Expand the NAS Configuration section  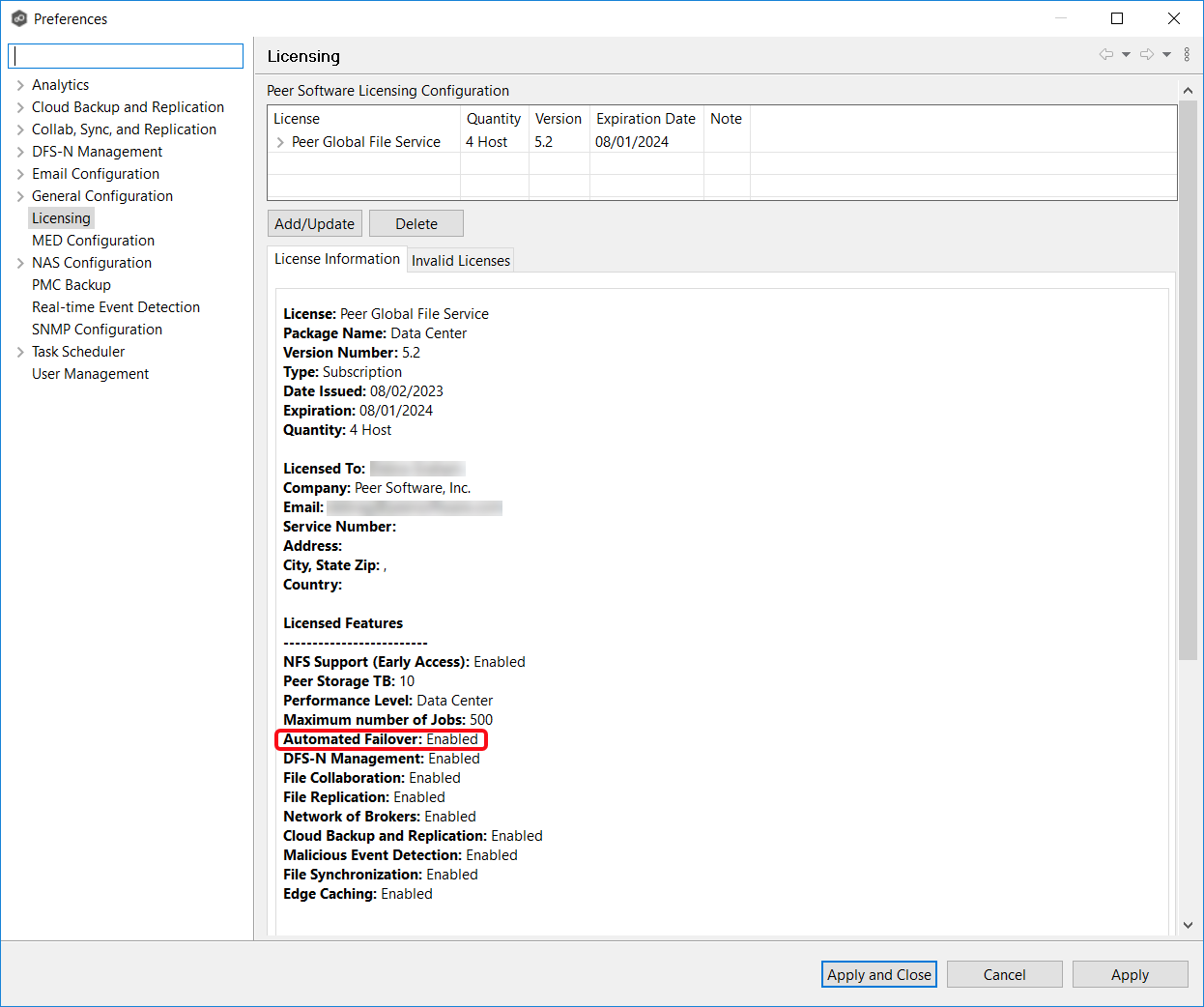pyautogui.click(x=18, y=262)
